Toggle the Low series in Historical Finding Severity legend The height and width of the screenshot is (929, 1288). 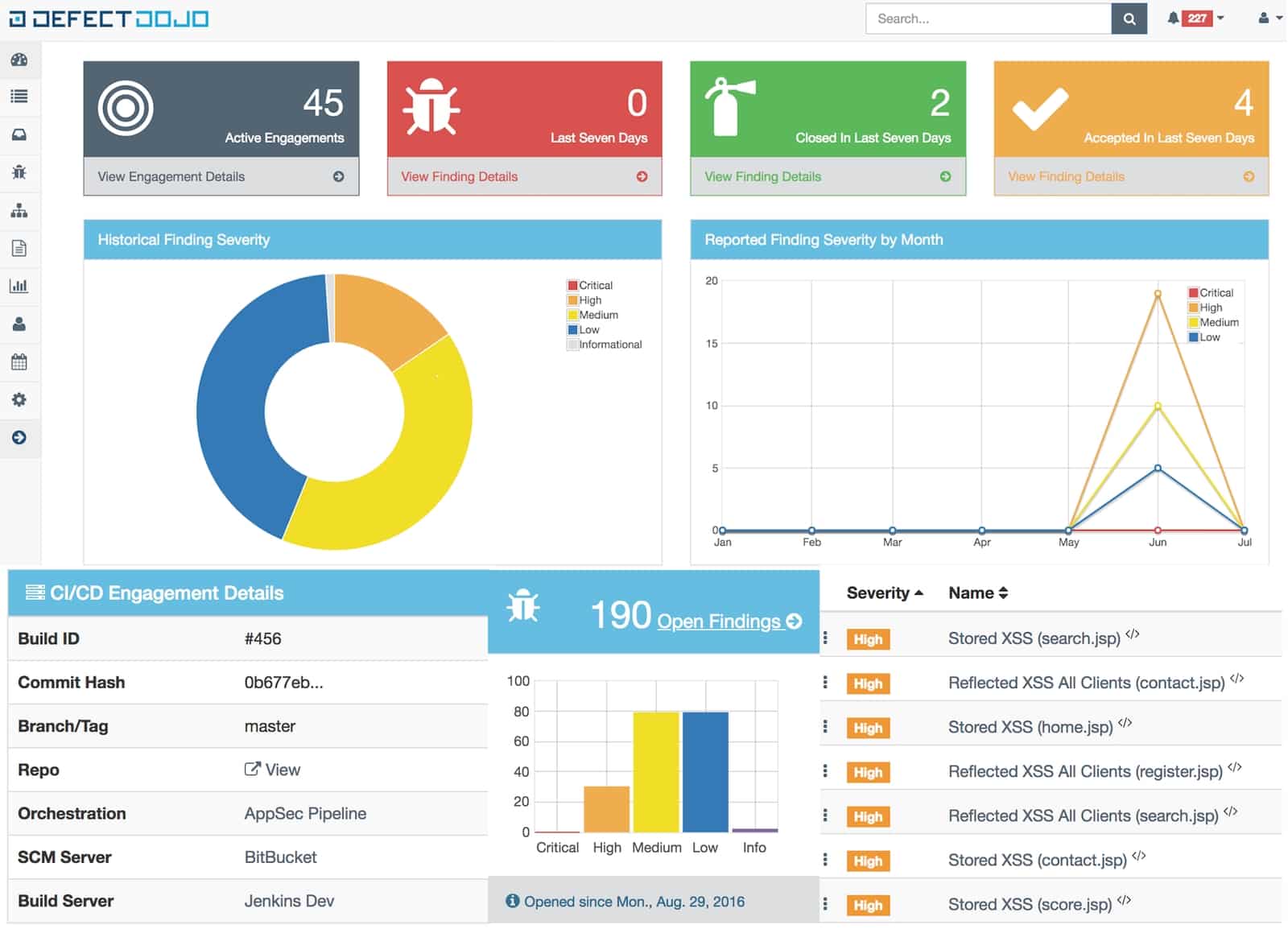(588, 329)
